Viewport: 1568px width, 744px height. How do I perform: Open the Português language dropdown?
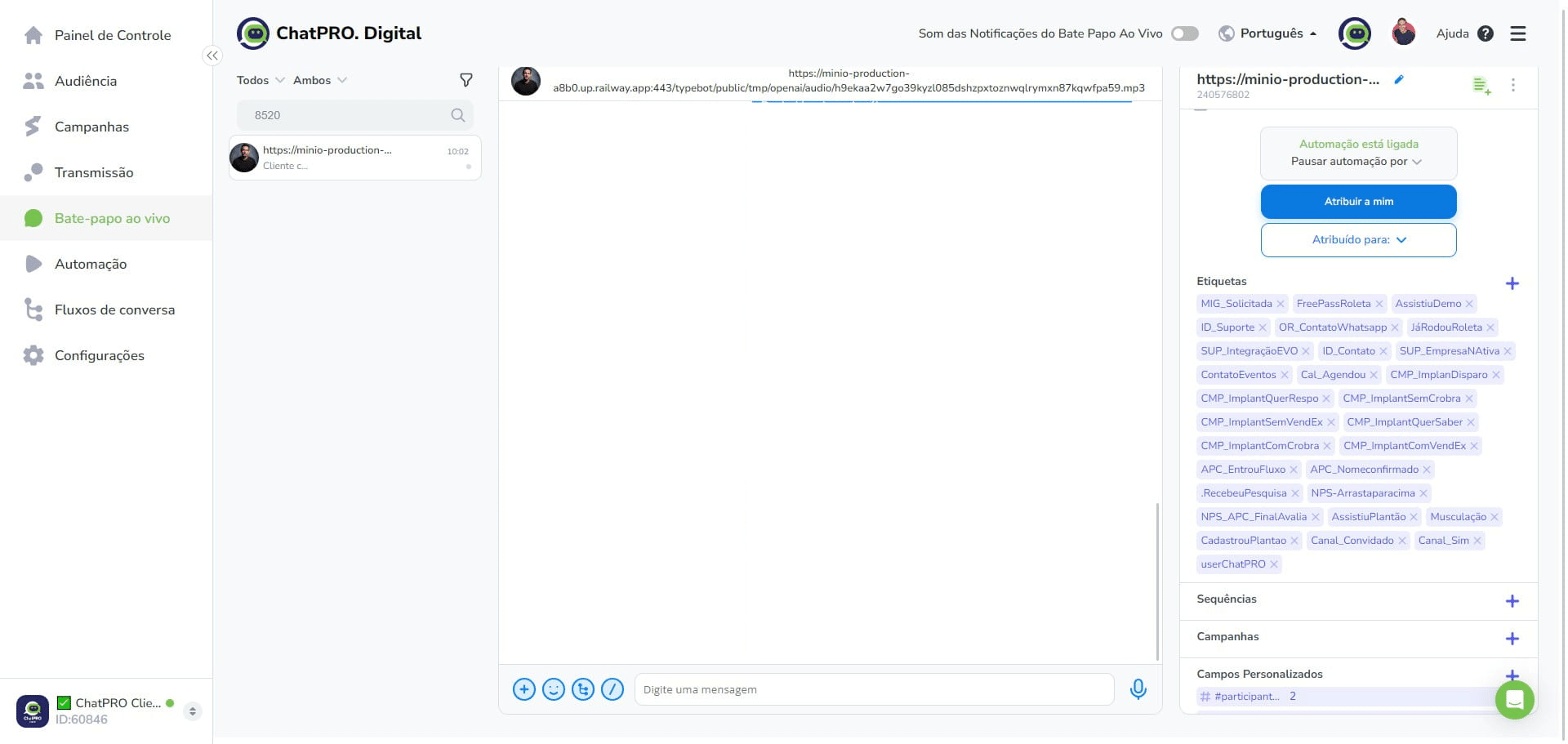click(x=1268, y=33)
